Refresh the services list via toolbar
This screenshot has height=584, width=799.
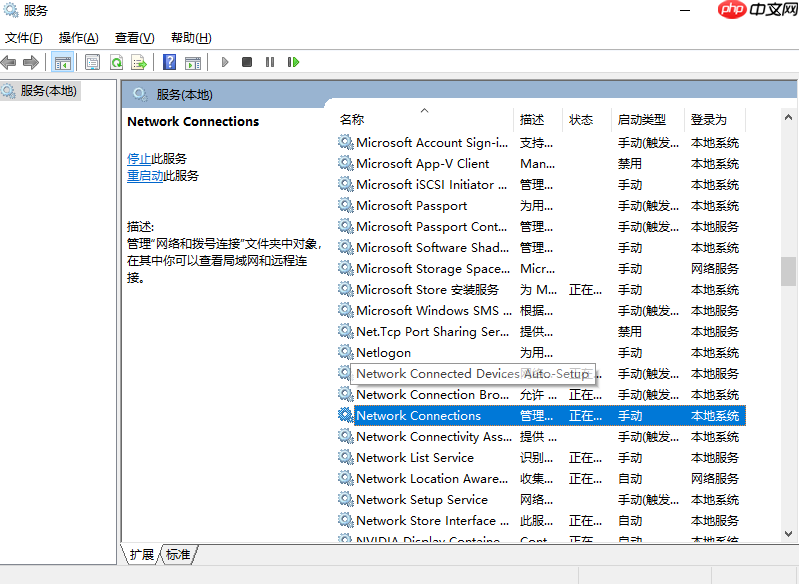[x=116, y=62]
